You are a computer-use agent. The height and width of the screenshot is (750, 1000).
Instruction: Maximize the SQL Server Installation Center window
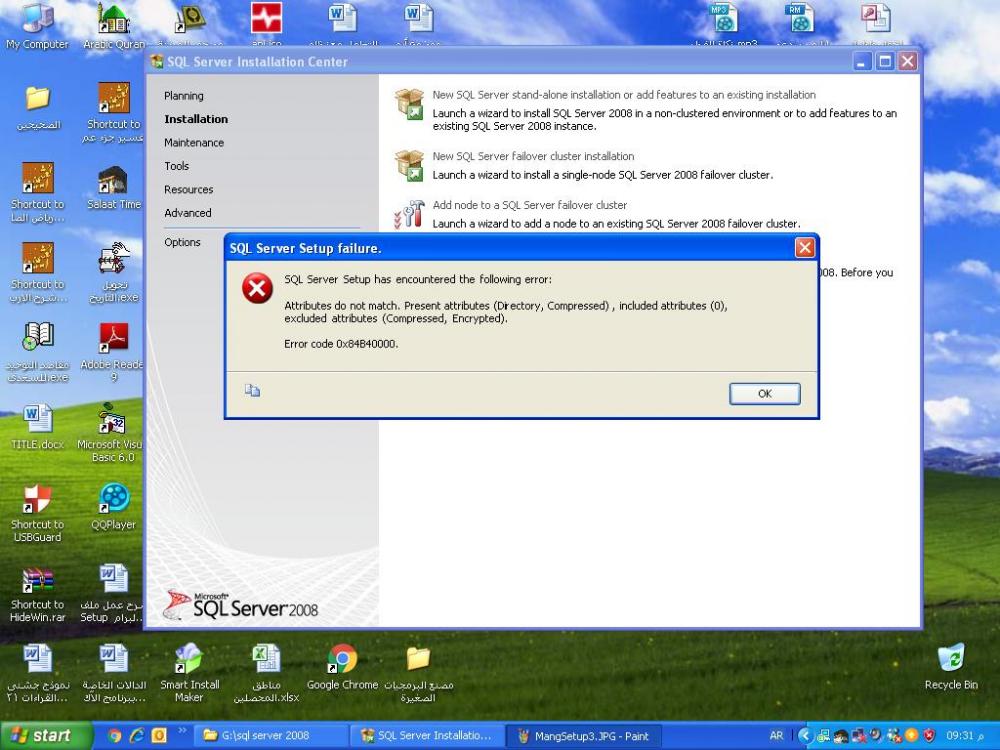tap(885, 61)
